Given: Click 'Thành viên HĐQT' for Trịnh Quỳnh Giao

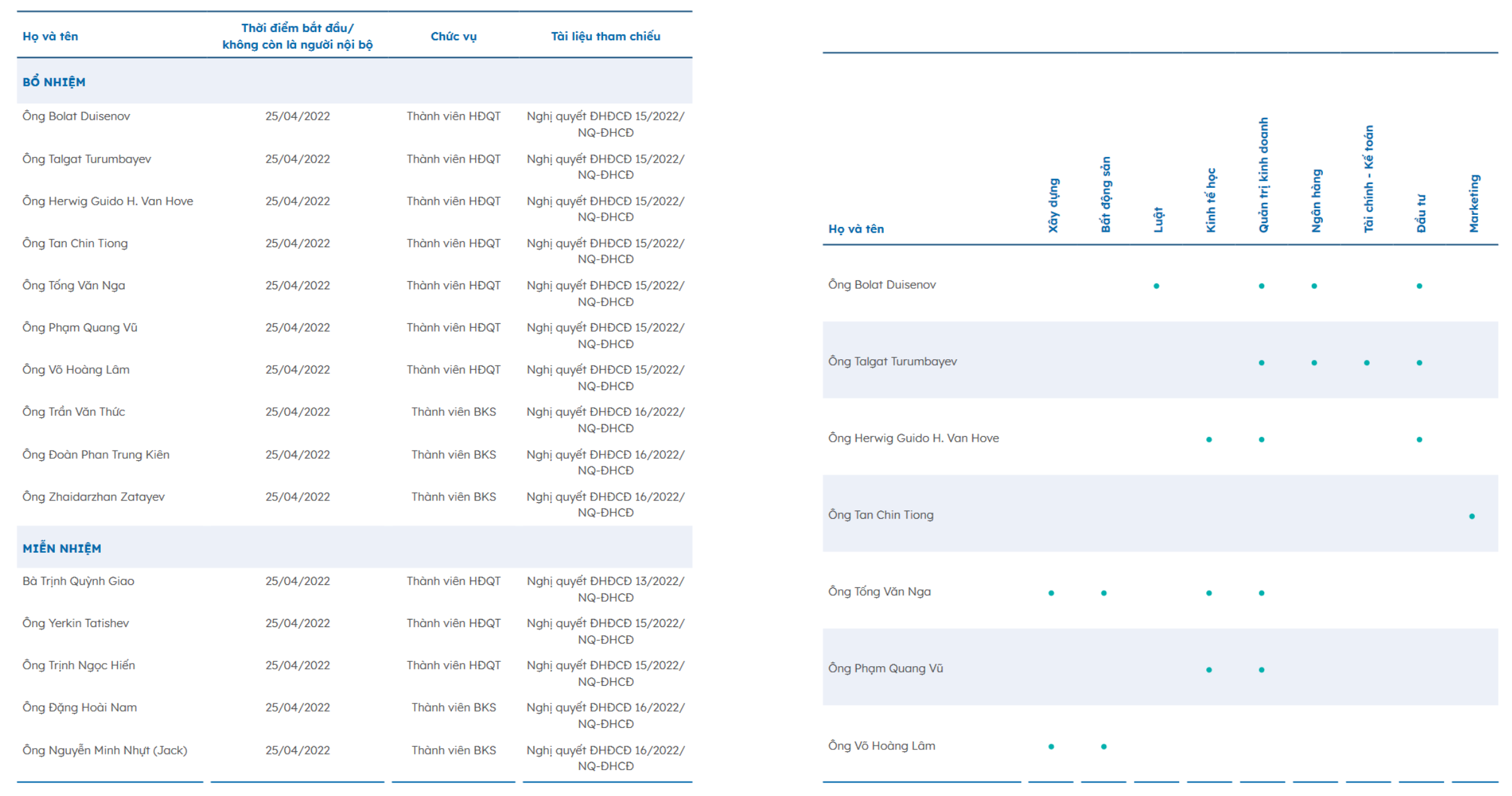Looking at the screenshot, I should pos(454,581).
